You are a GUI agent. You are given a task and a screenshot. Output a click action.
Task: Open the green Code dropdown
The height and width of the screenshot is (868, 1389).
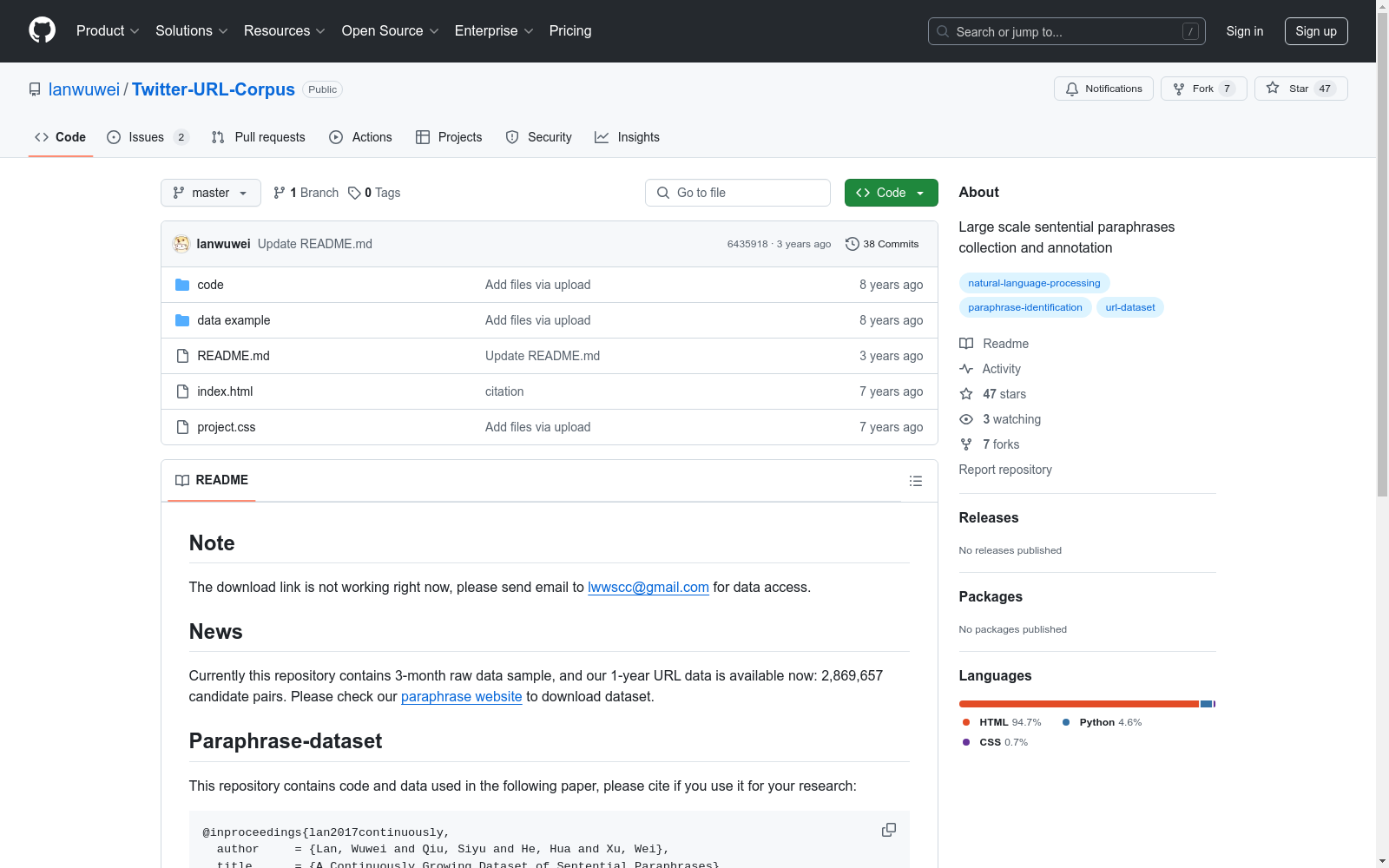(x=891, y=193)
